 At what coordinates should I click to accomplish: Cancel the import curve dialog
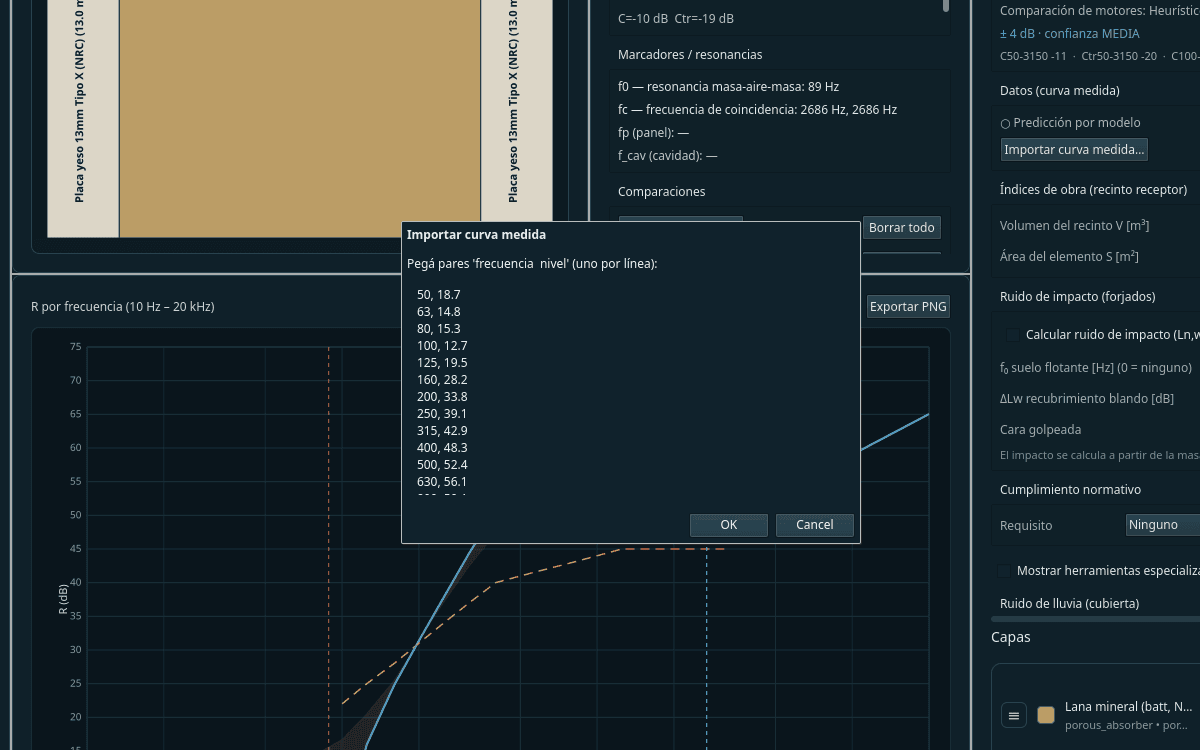(815, 525)
